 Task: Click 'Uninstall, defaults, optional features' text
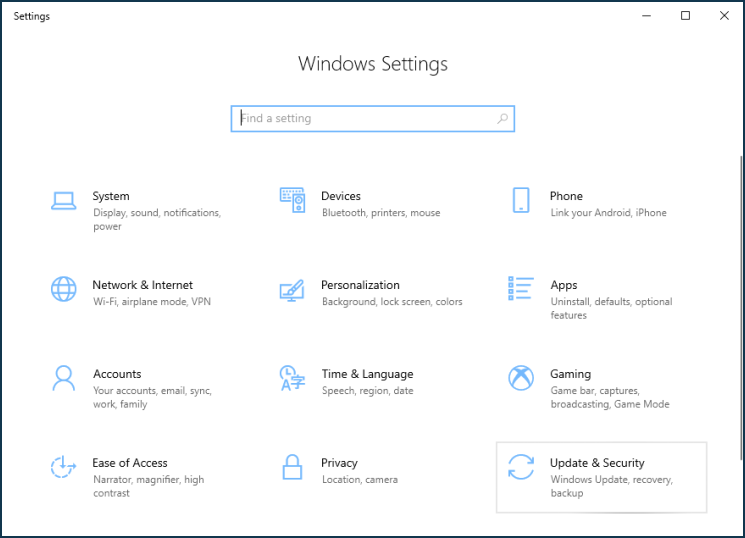tap(611, 308)
